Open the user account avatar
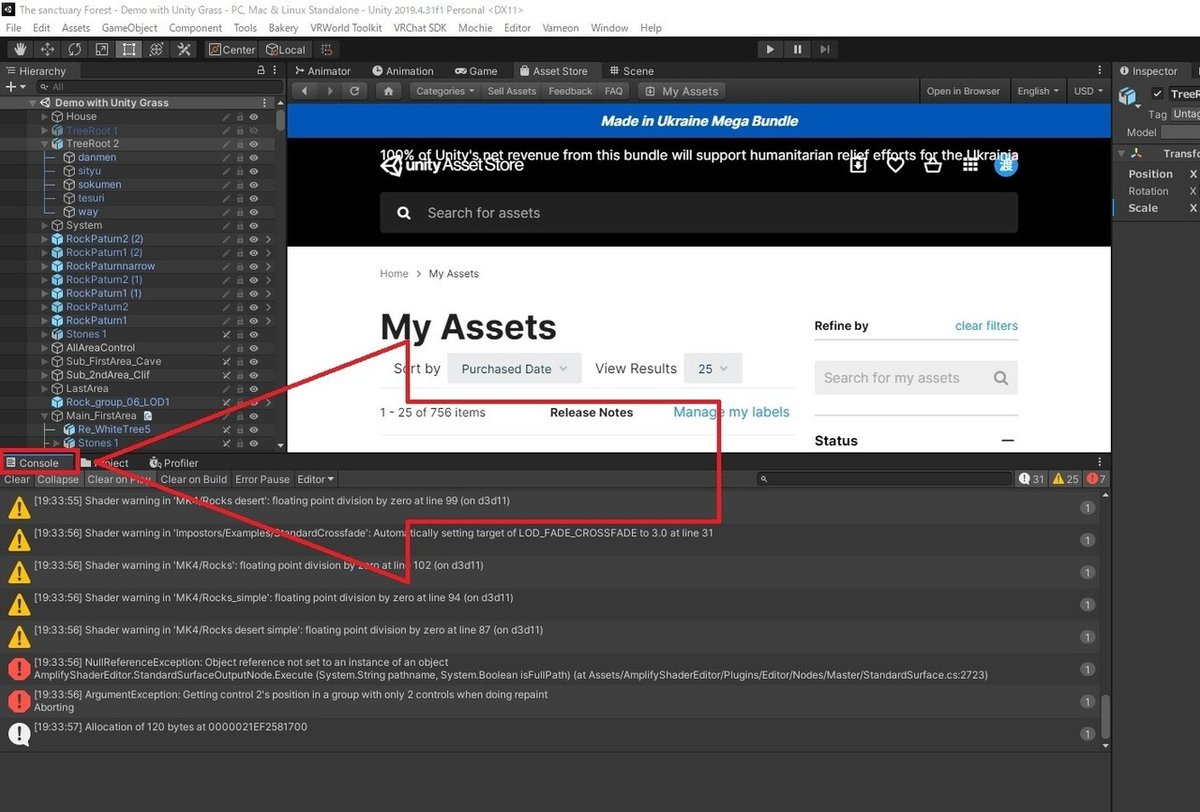Screen dimensions: 1200x812 pyautogui.click(x=1006, y=165)
